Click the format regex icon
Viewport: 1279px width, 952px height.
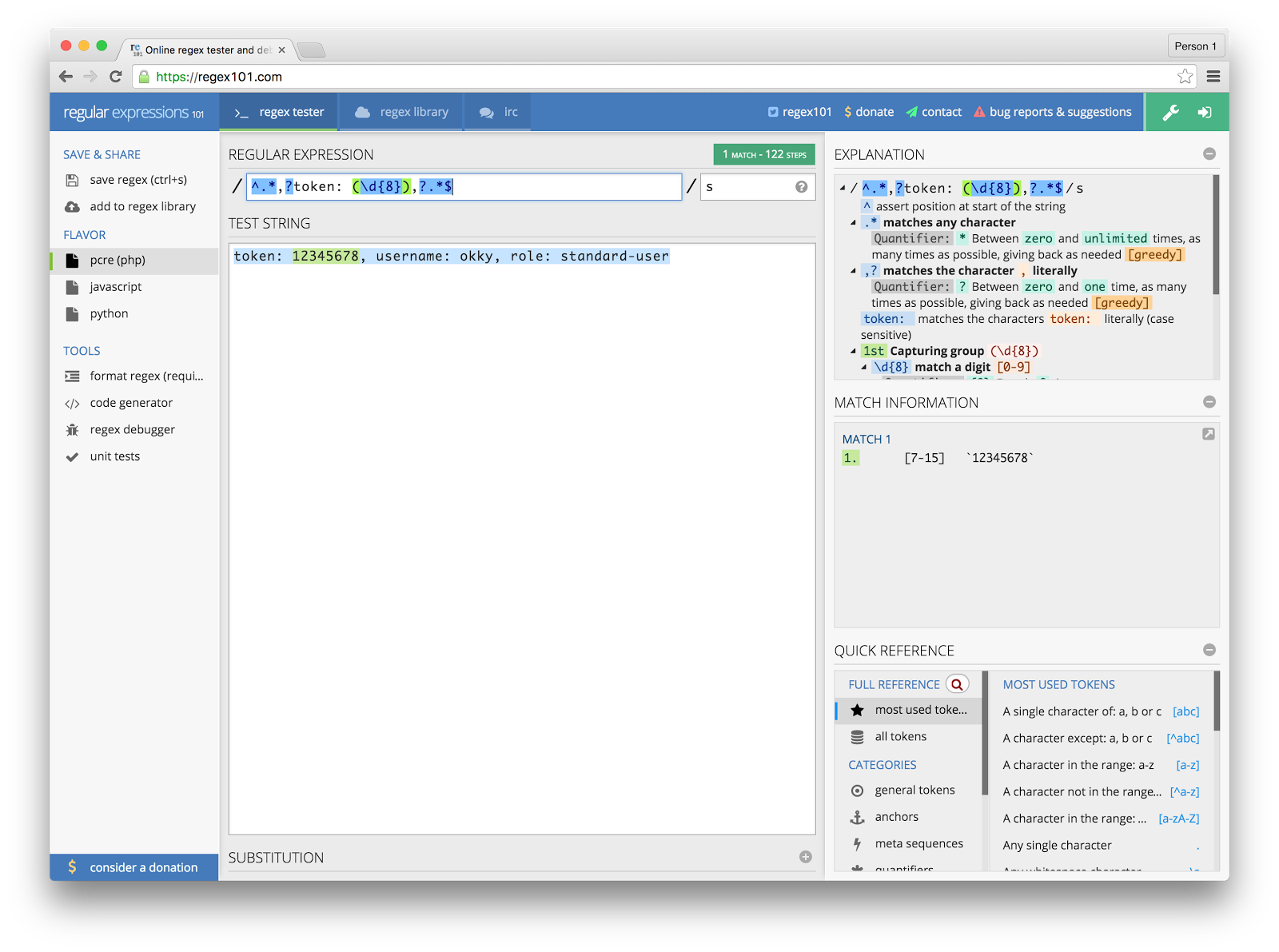[x=72, y=376]
